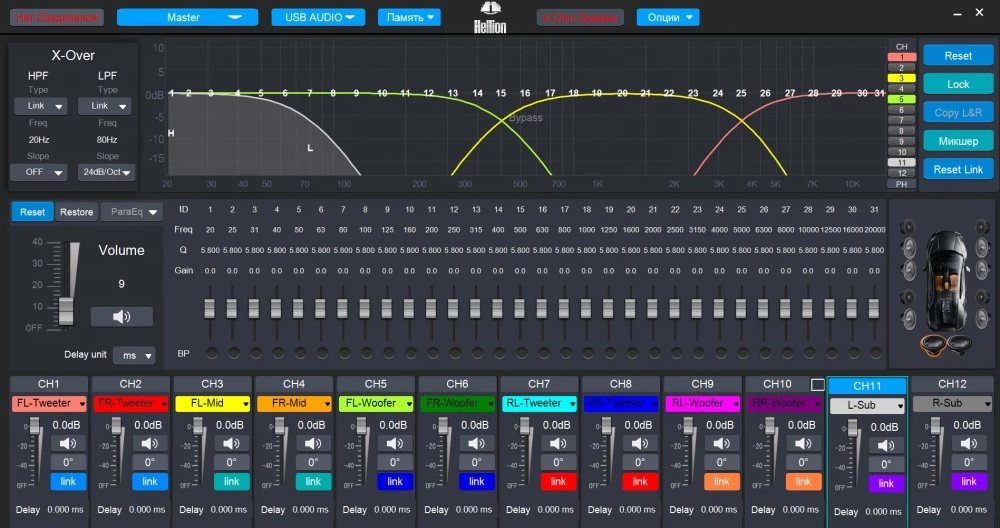Select the CH11 channel header

pyautogui.click(x=867, y=386)
